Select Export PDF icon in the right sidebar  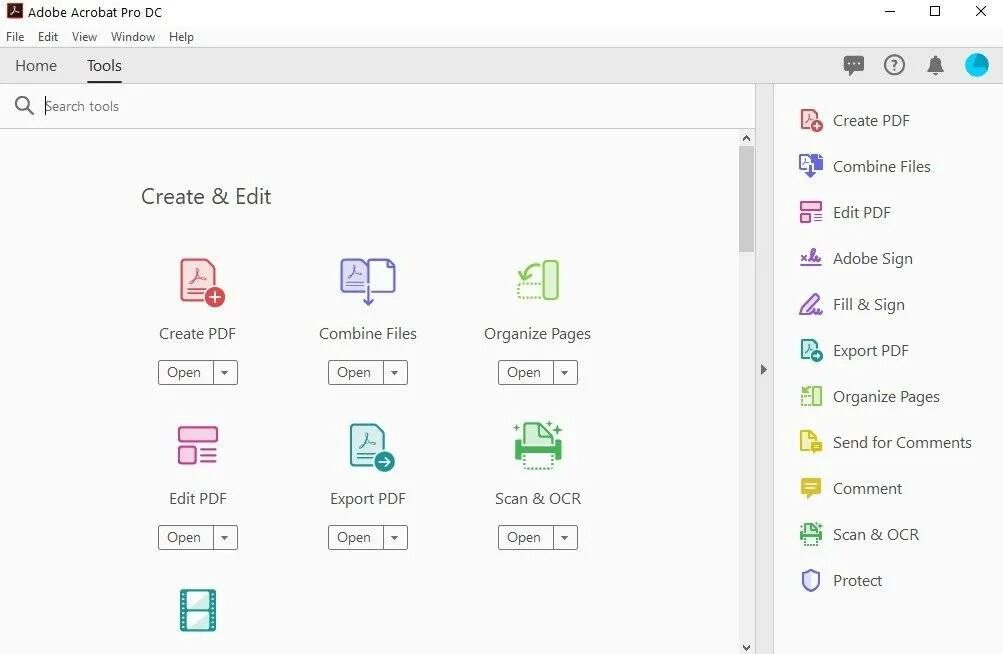(x=811, y=350)
